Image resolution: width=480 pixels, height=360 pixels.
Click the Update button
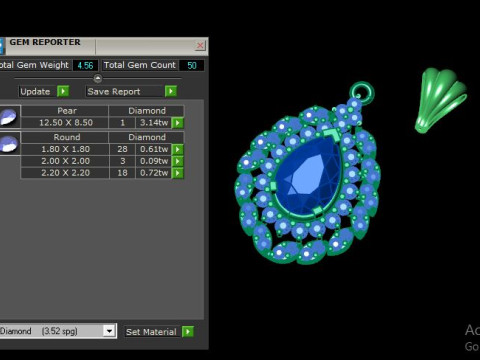point(38,91)
